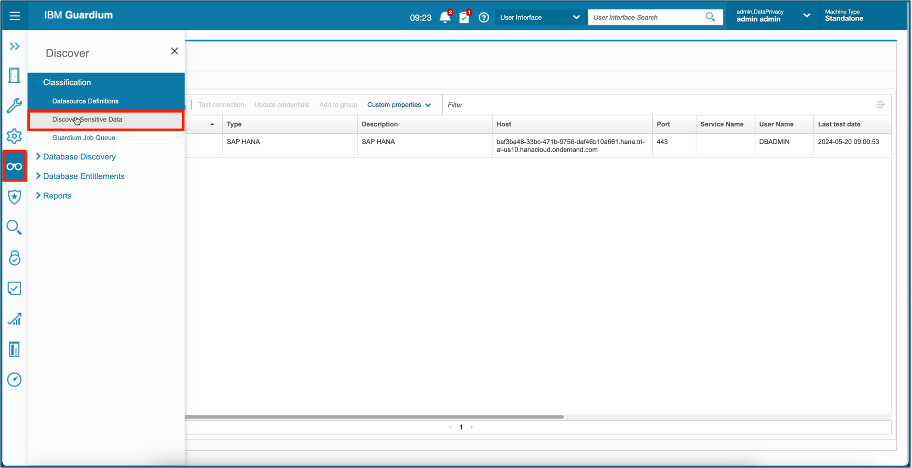
Task: Click the Machine Type Standalone label
Action: (844, 16)
